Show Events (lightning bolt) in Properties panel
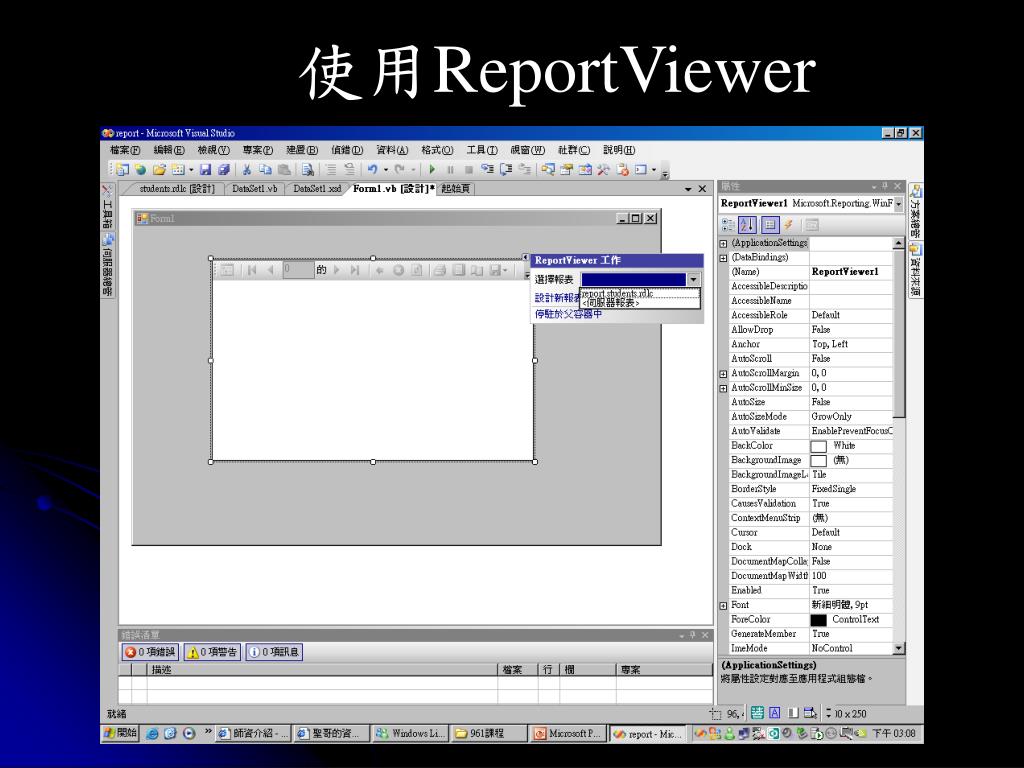 [x=789, y=225]
